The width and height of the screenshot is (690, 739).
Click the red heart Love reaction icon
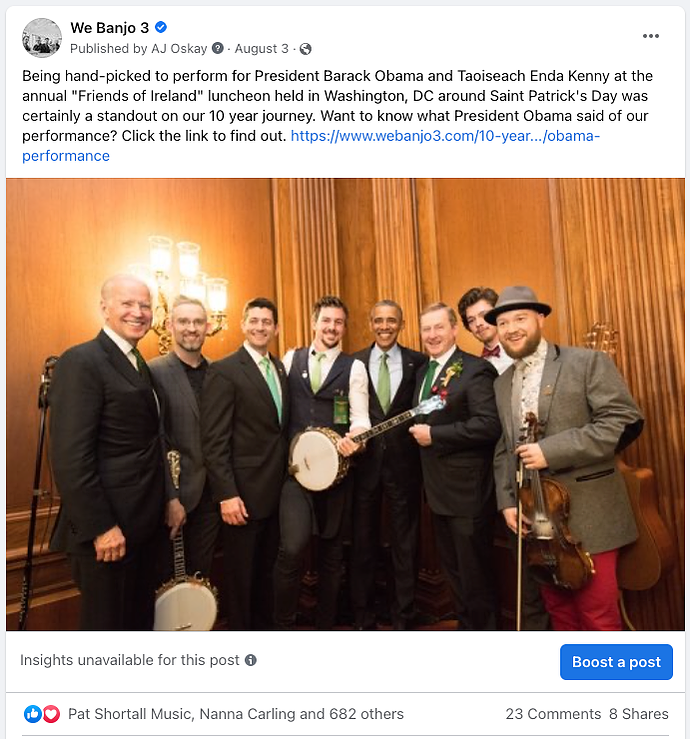click(51, 714)
